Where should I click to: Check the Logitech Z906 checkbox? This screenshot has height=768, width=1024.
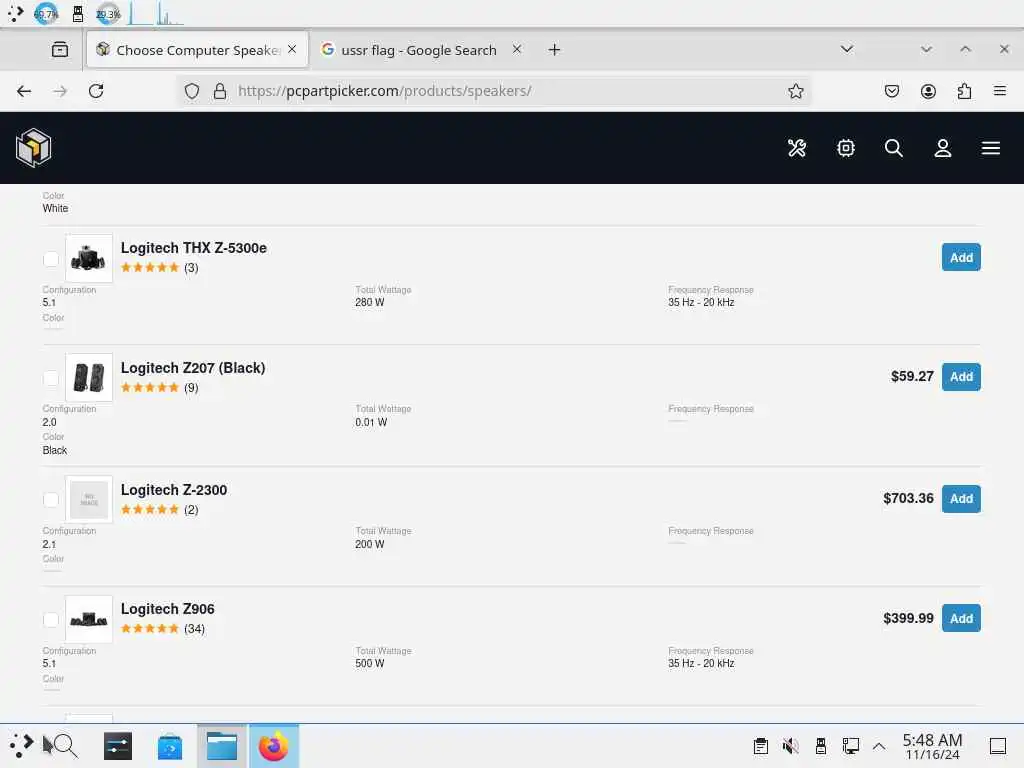point(51,620)
